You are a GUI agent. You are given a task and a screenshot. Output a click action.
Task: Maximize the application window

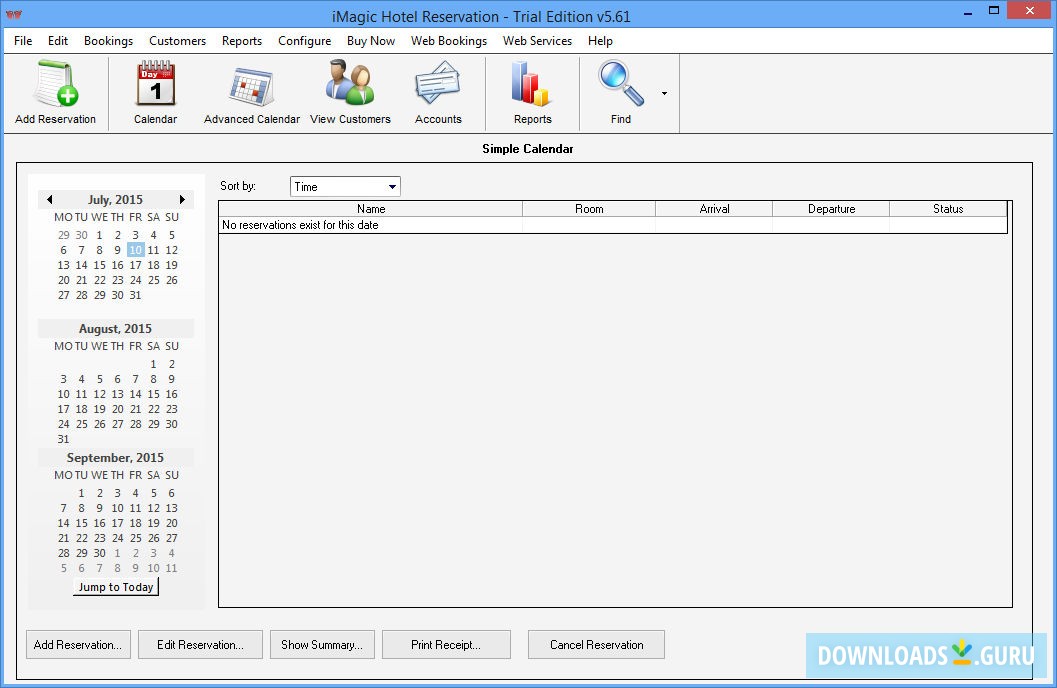click(x=994, y=11)
